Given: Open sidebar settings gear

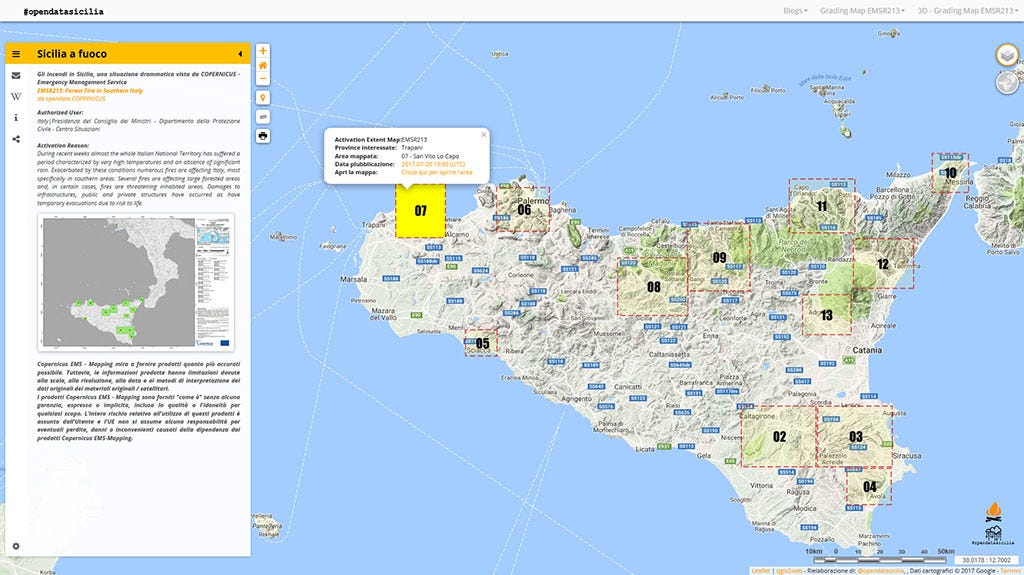Looking at the screenshot, I should 16,546.
